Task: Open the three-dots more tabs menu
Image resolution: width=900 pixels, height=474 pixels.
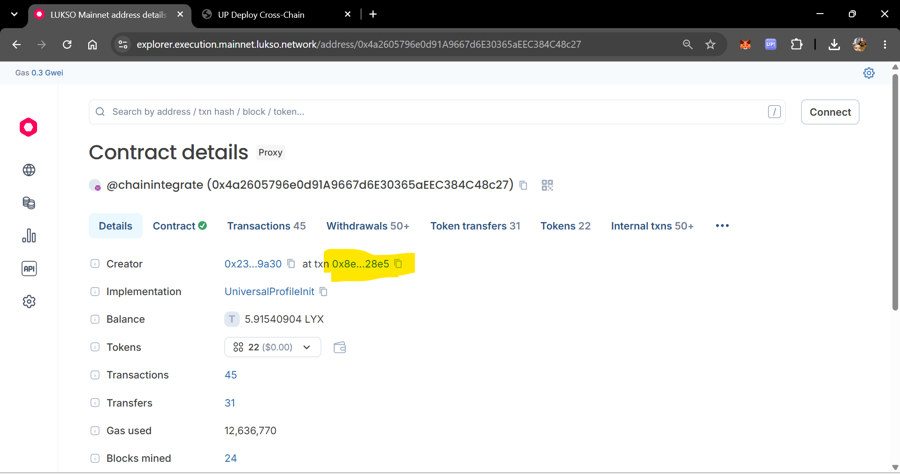Action: pyautogui.click(x=722, y=226)
